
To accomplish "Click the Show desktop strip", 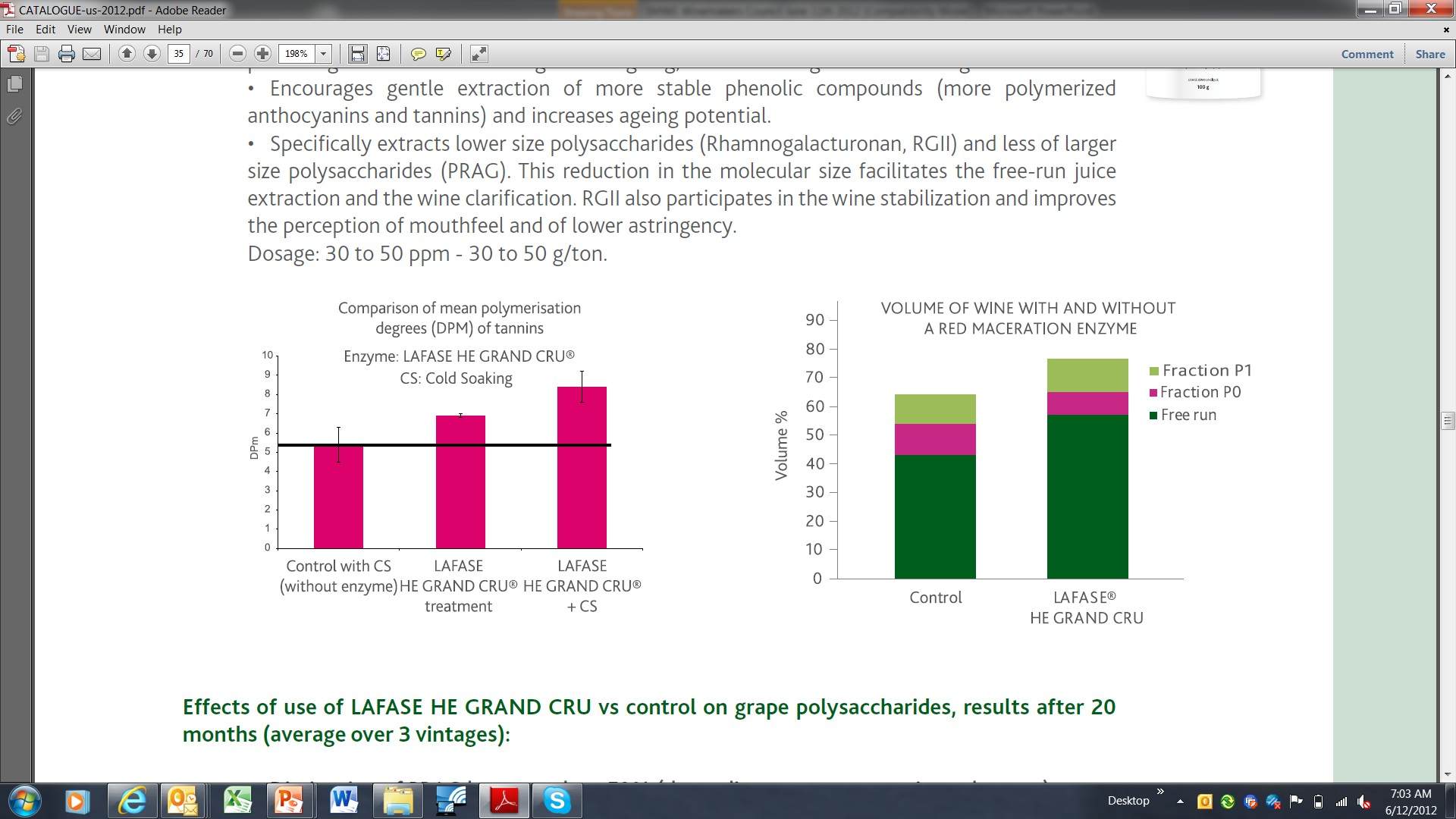I will [x=1451, y=802].
